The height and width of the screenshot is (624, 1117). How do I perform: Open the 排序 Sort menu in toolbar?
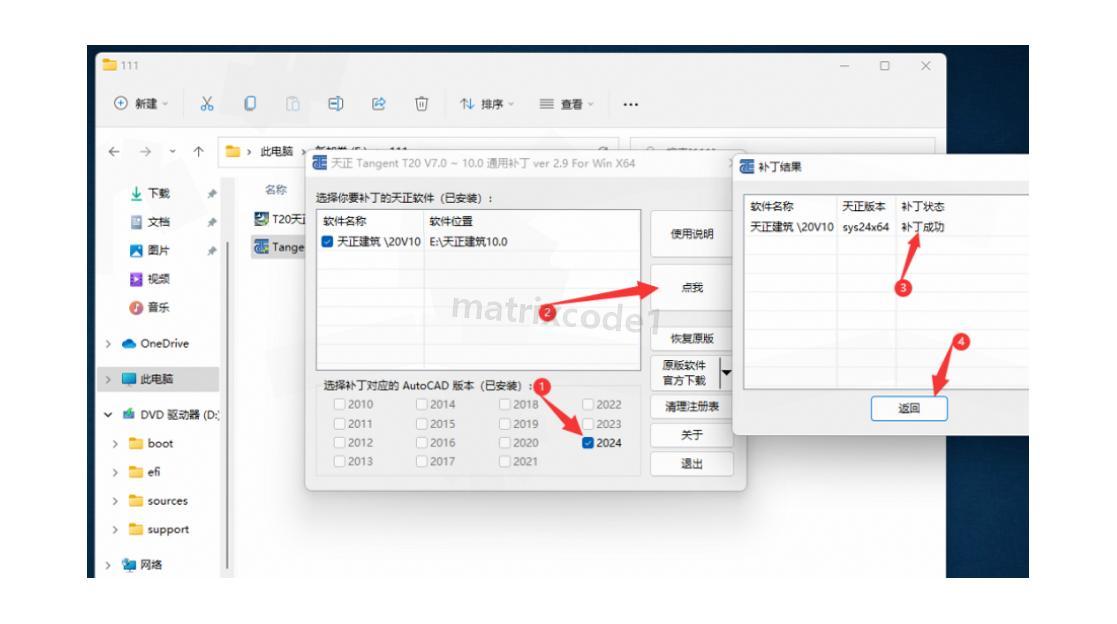click(x=487, y=104)
